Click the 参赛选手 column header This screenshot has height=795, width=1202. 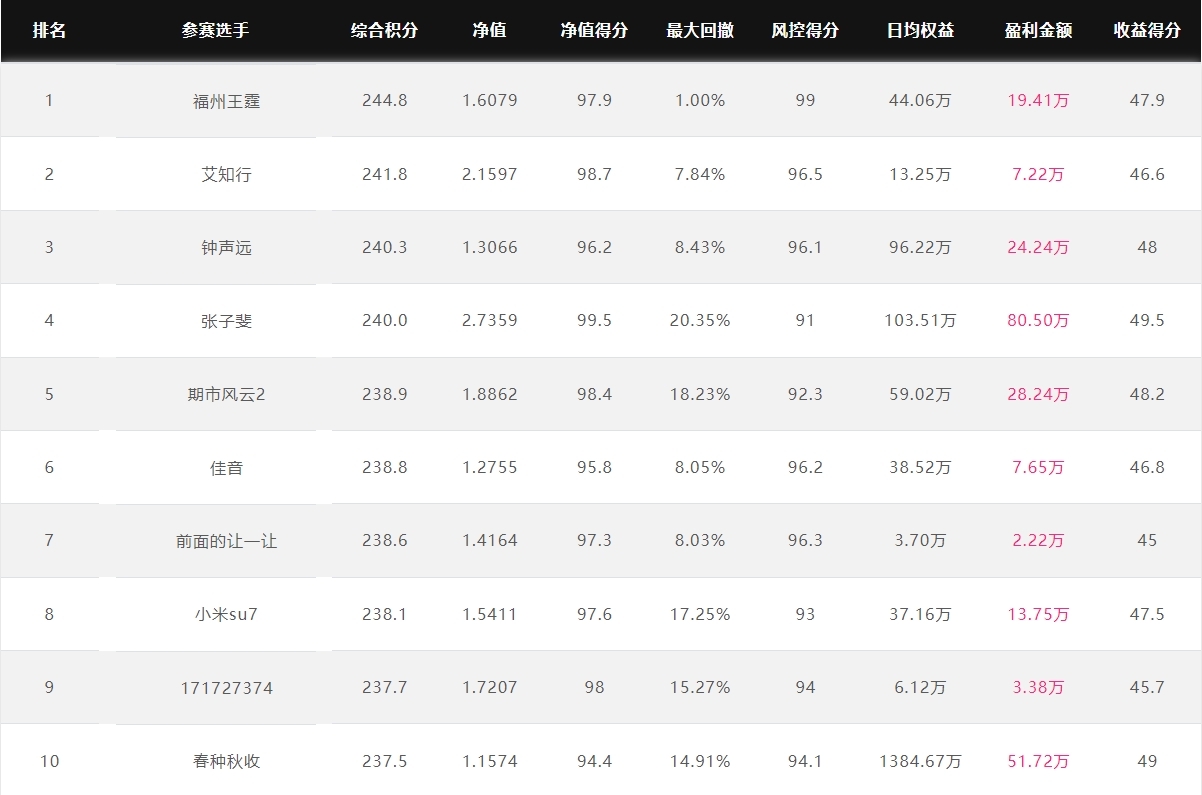(215, 30)
